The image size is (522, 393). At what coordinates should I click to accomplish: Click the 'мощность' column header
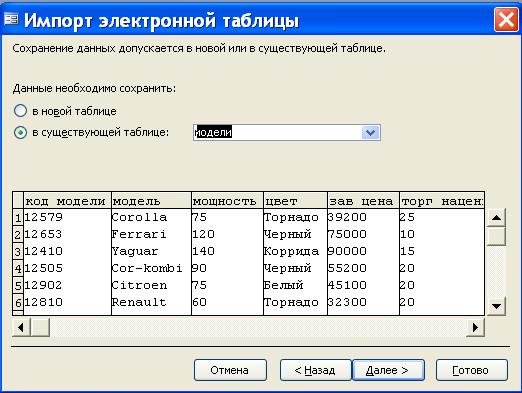227,201
